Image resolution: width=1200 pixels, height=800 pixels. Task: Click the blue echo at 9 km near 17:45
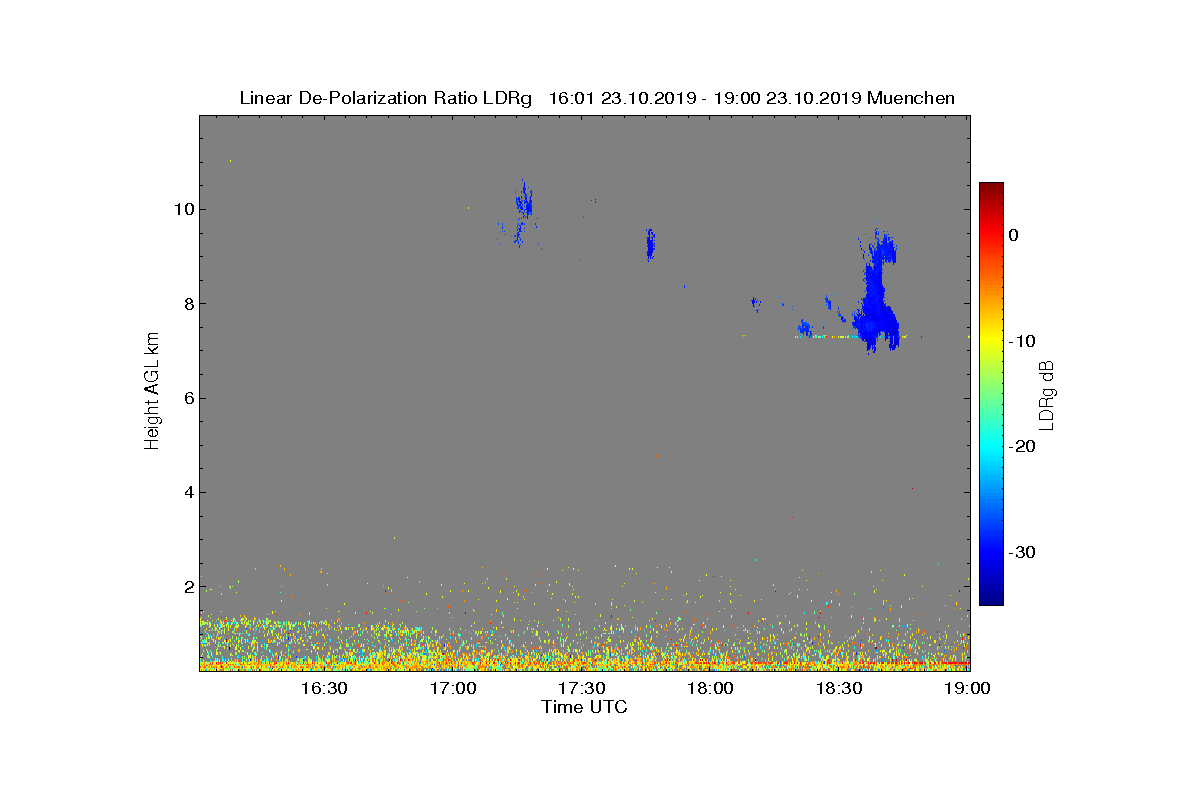point(650,244)
